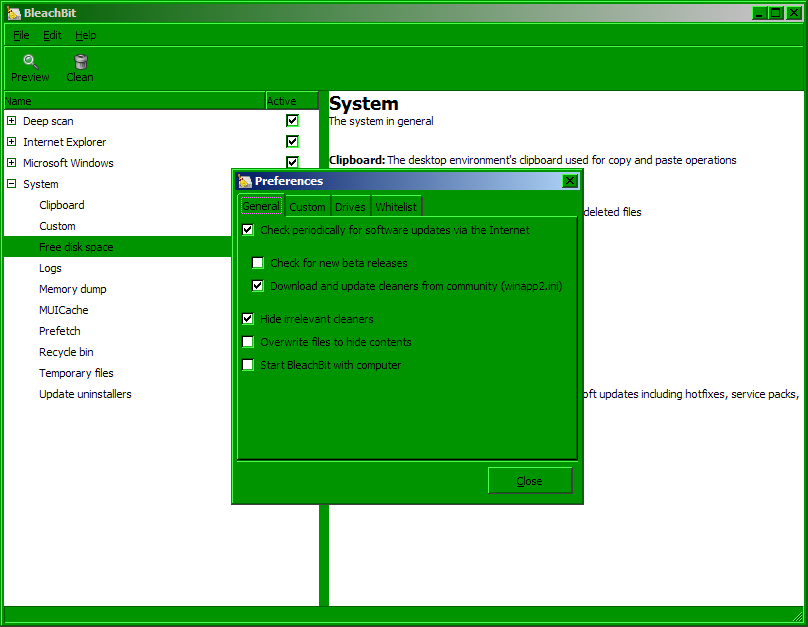This screenshot has width=808, height=627.
Task: Select the Microsoft Windows row label
Action: pos(69,163)
